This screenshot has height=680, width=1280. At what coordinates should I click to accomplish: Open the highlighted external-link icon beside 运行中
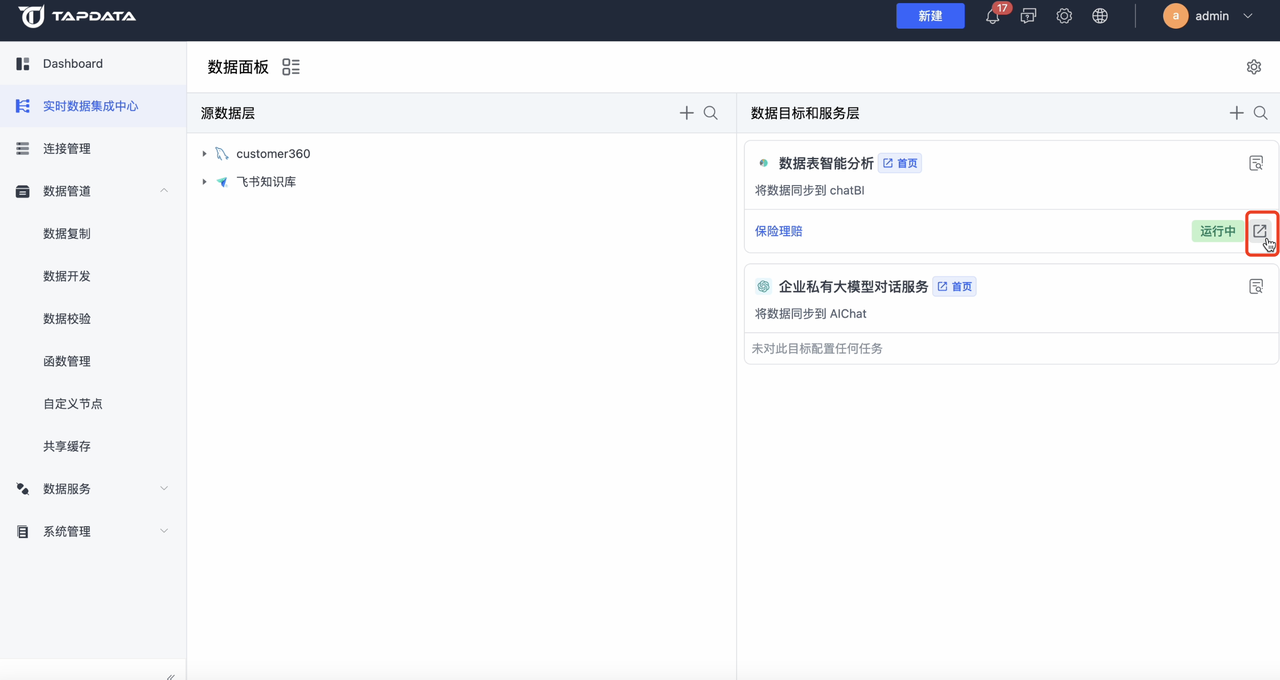[x=1256, y=233]
